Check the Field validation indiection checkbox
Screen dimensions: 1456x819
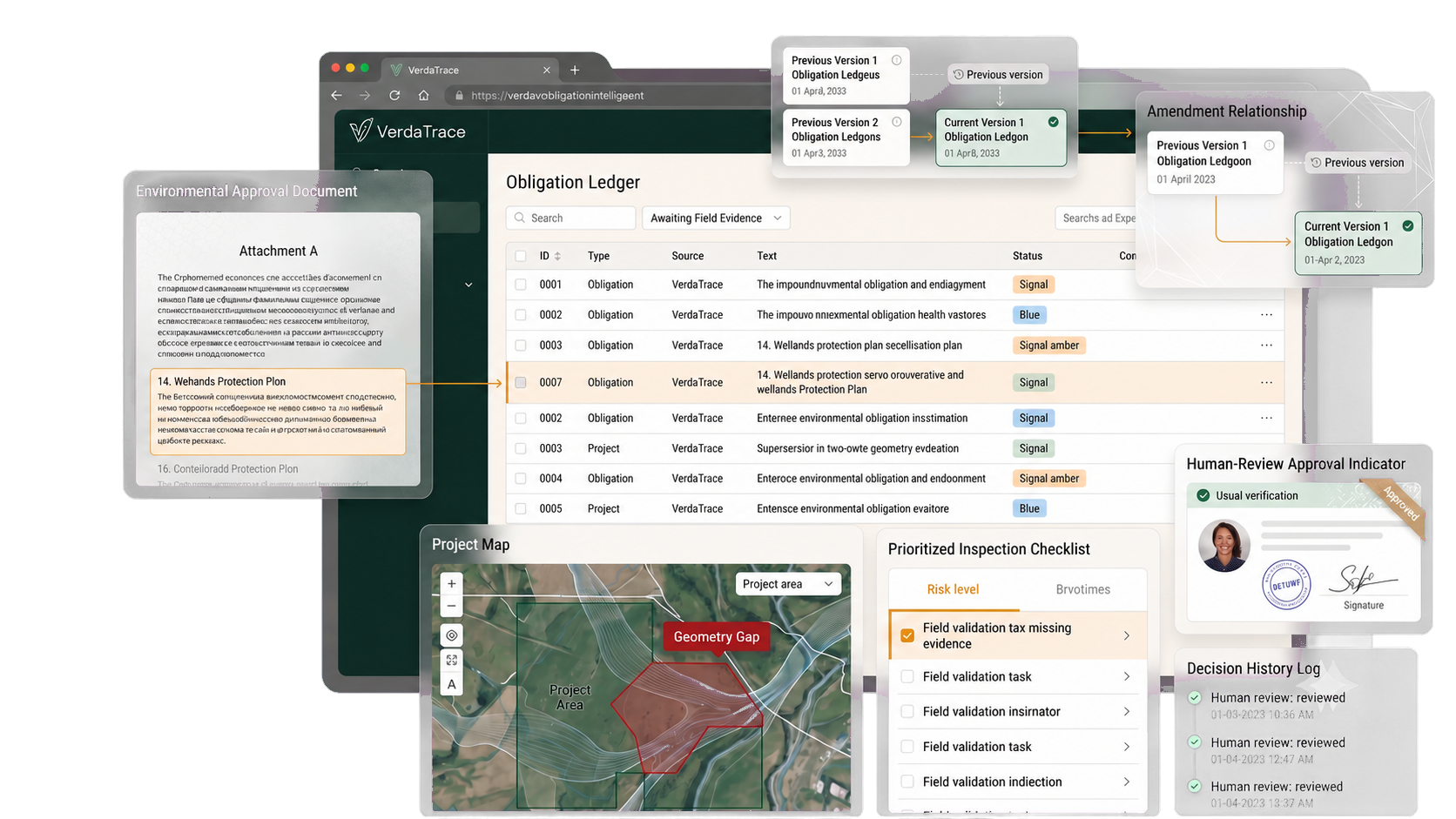pyautogui.click(x=907, y=782)
